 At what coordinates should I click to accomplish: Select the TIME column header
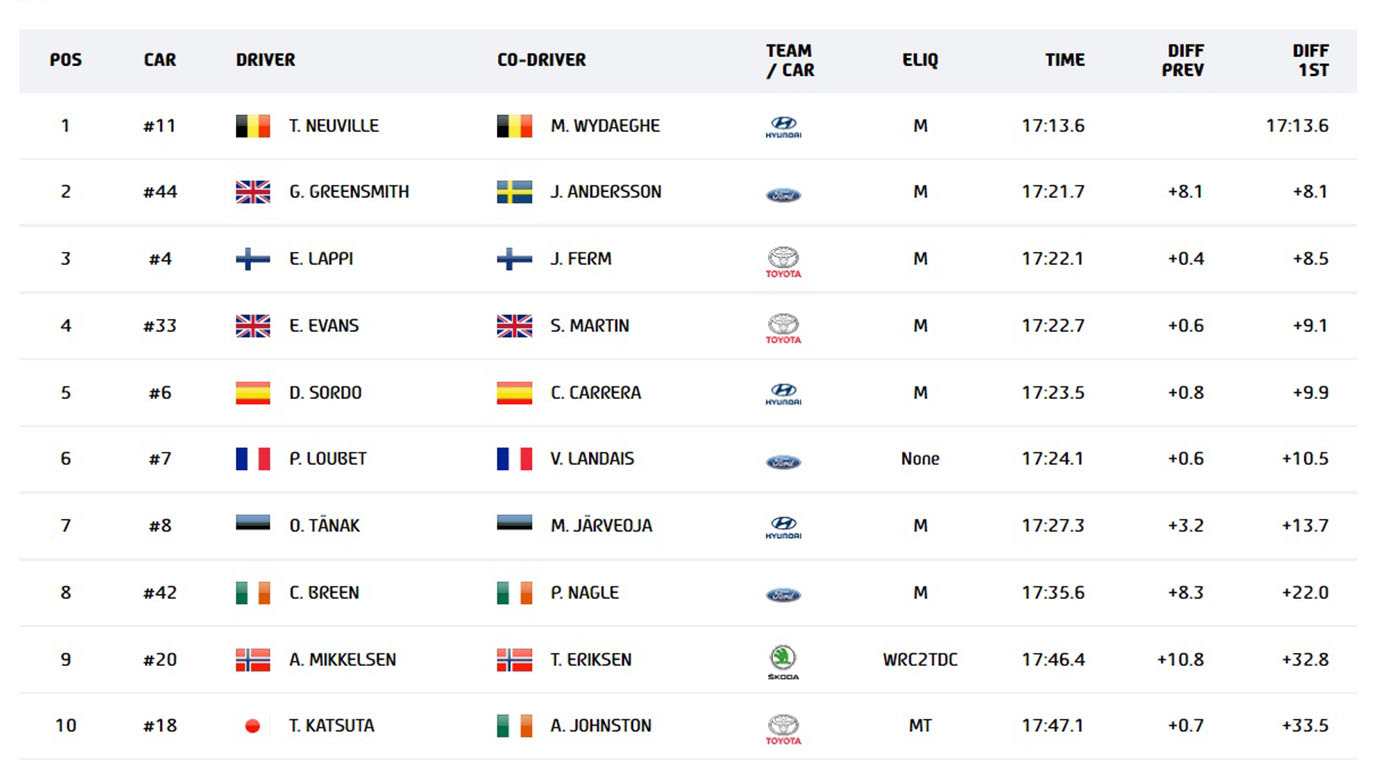click(1065, 60)
